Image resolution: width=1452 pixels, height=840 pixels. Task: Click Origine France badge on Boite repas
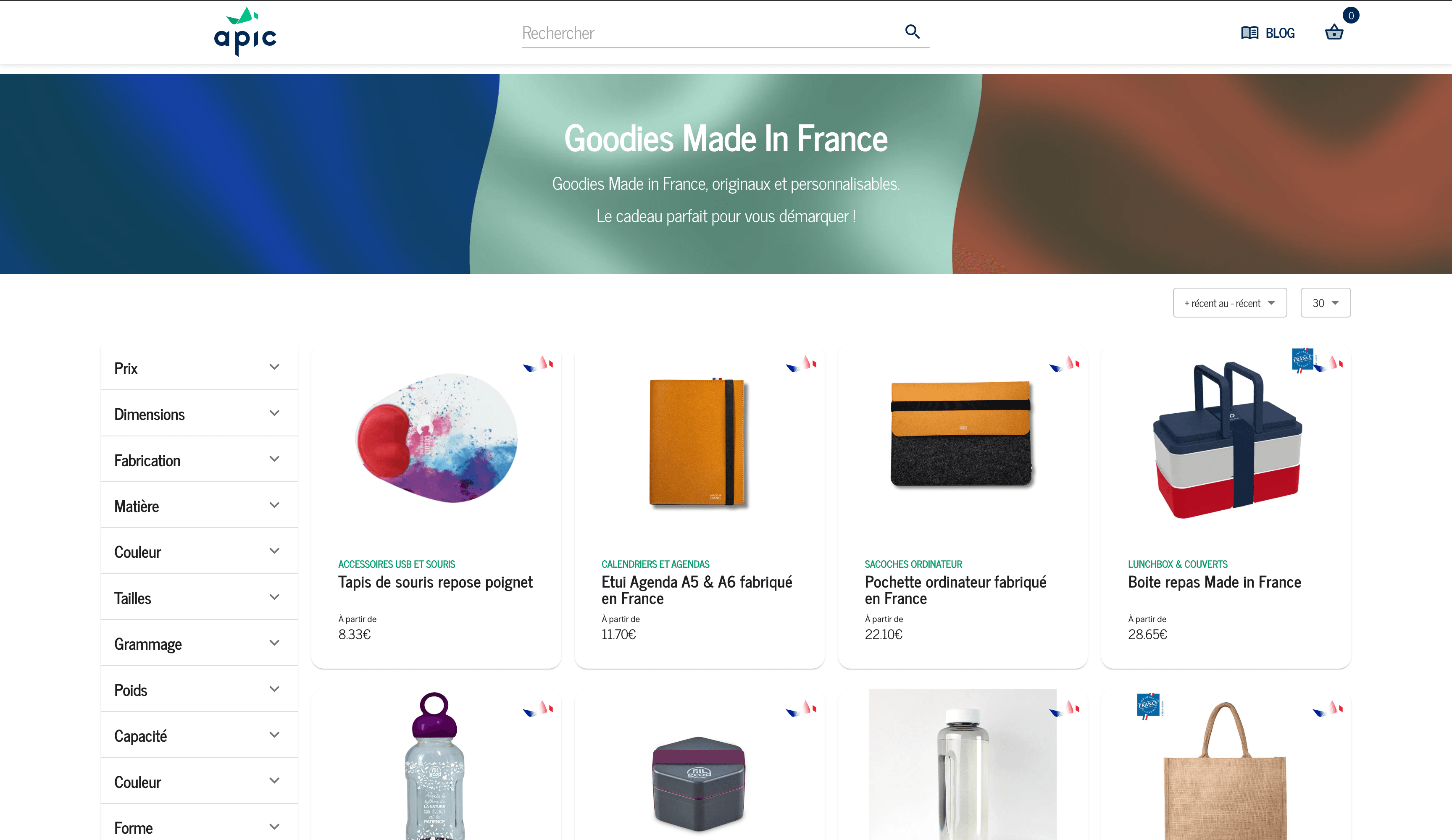pyautogui.click(x=1302, y=360)
